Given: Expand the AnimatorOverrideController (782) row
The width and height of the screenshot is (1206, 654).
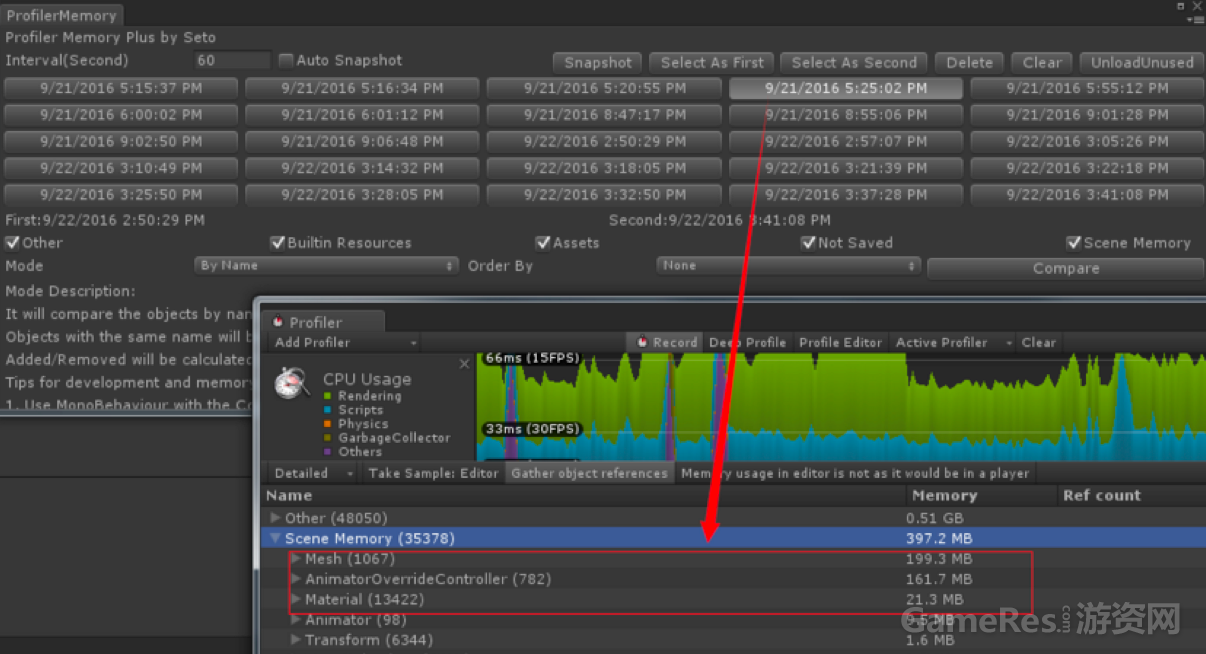Looking at the screenshot, I should [x=296, y=579].
